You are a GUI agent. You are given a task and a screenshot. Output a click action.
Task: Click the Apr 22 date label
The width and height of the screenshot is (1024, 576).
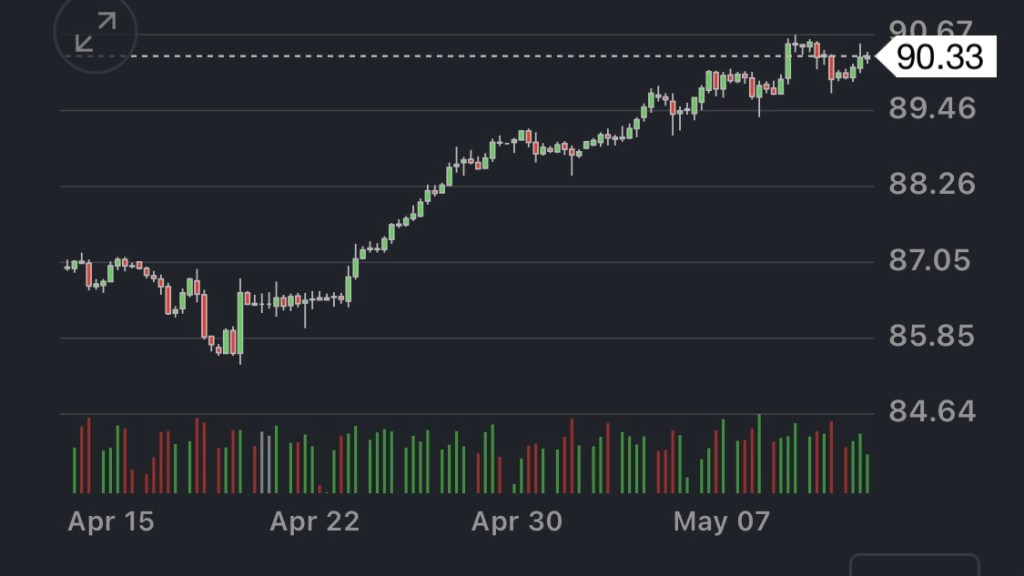pyautogui.click(x=314, y=521)
